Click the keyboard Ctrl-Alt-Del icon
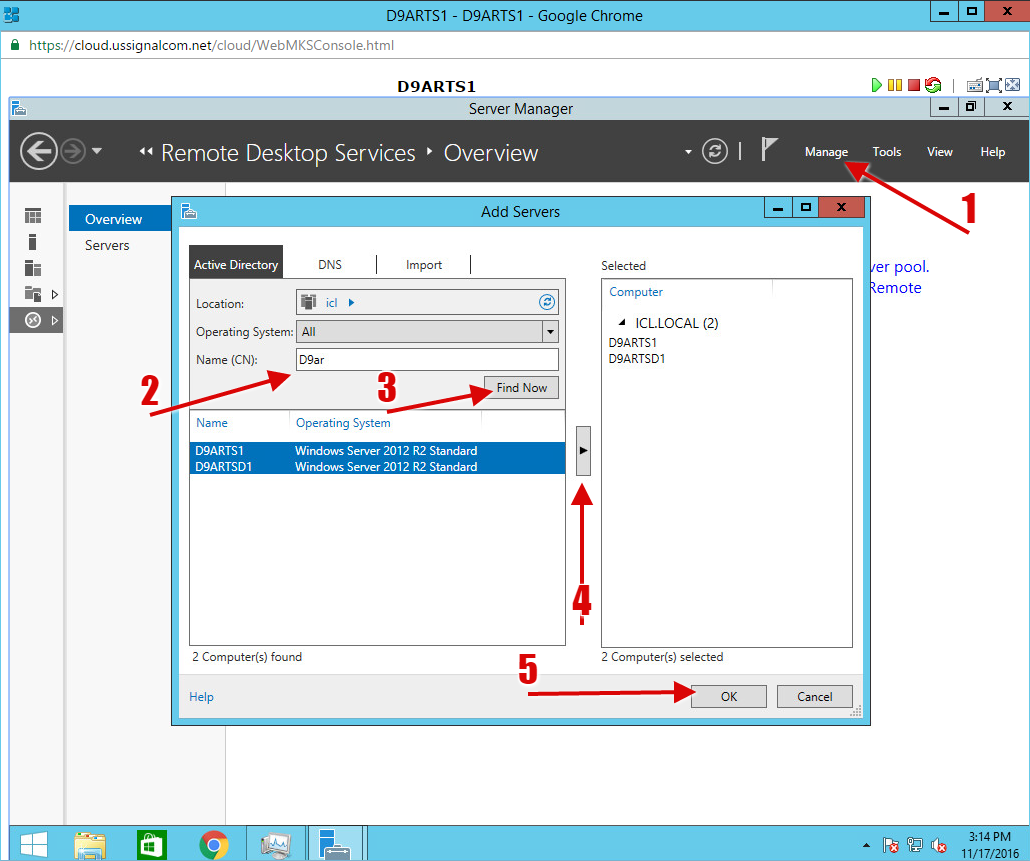The height and width of the screenshot is (861, 1030). pyautogui.click(x=975, y=85)
